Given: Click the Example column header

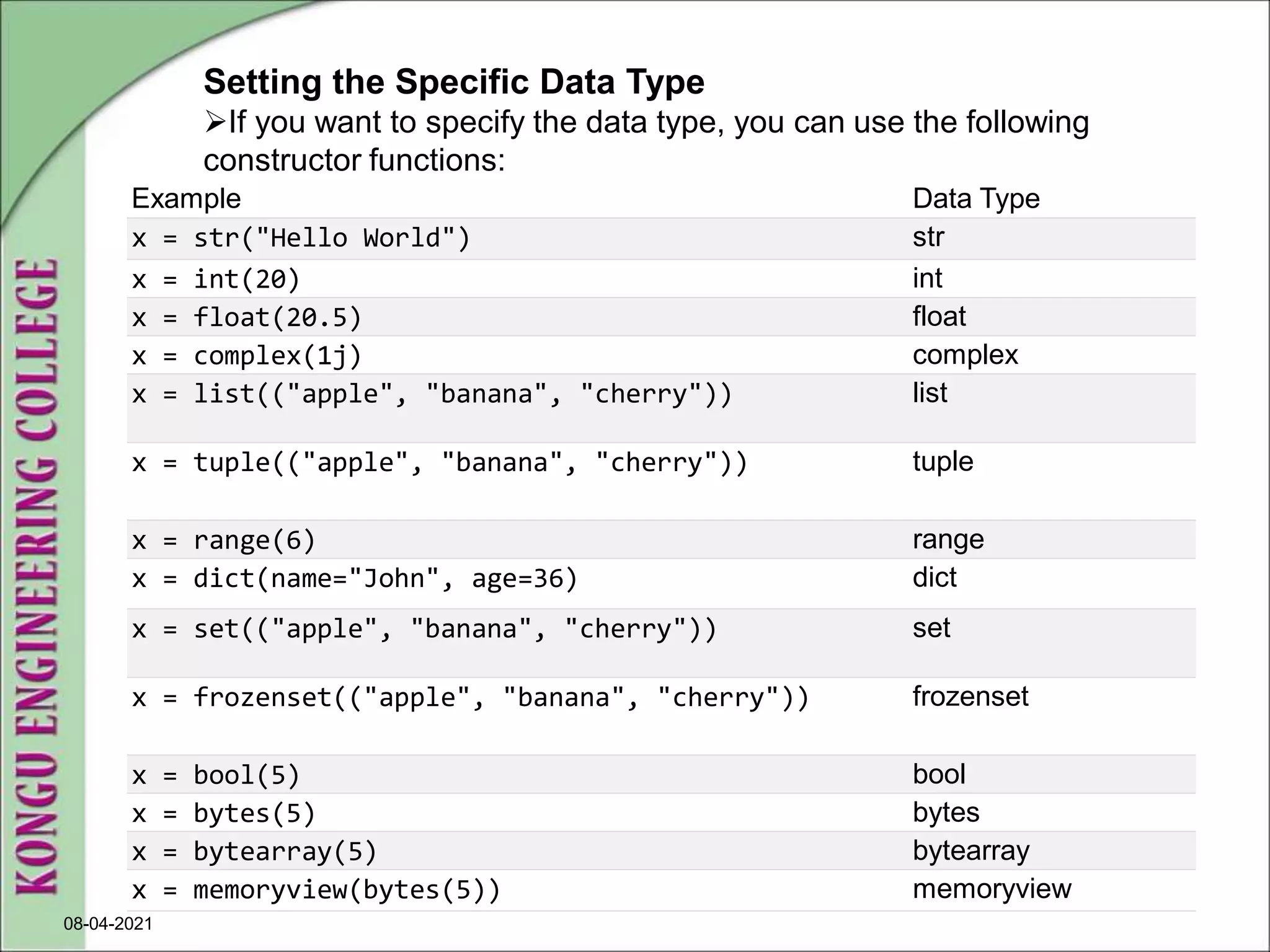Looking at the screenshot, I should pos(186,198).
